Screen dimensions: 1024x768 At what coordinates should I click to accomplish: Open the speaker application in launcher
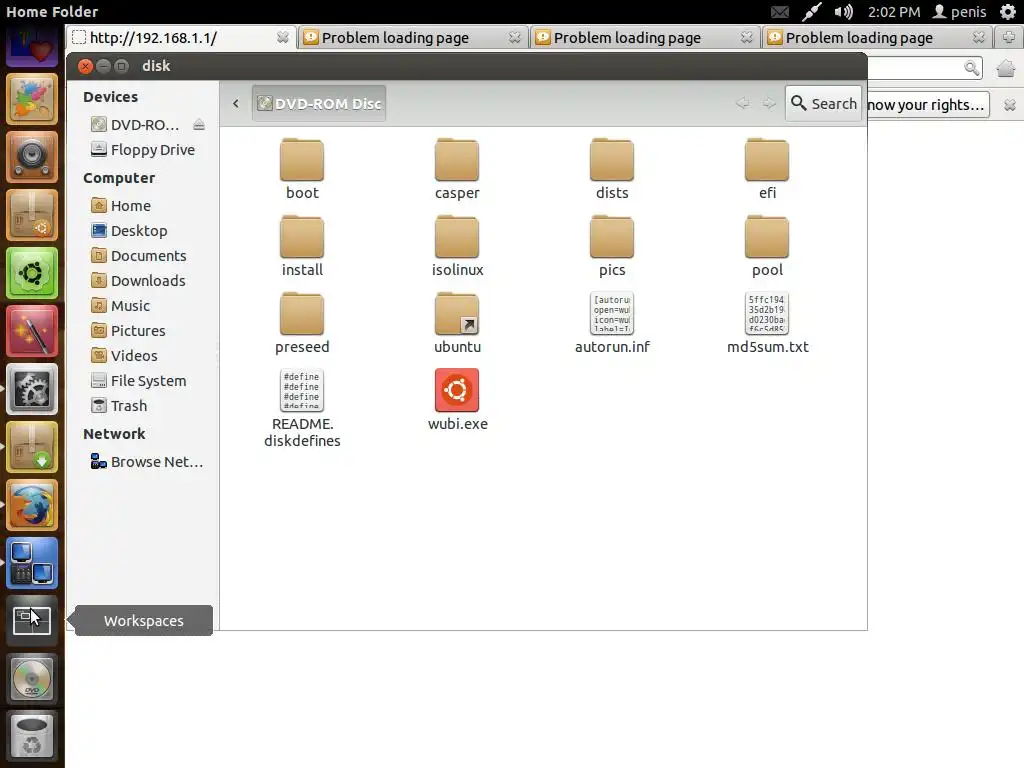(x=31, y=157)
